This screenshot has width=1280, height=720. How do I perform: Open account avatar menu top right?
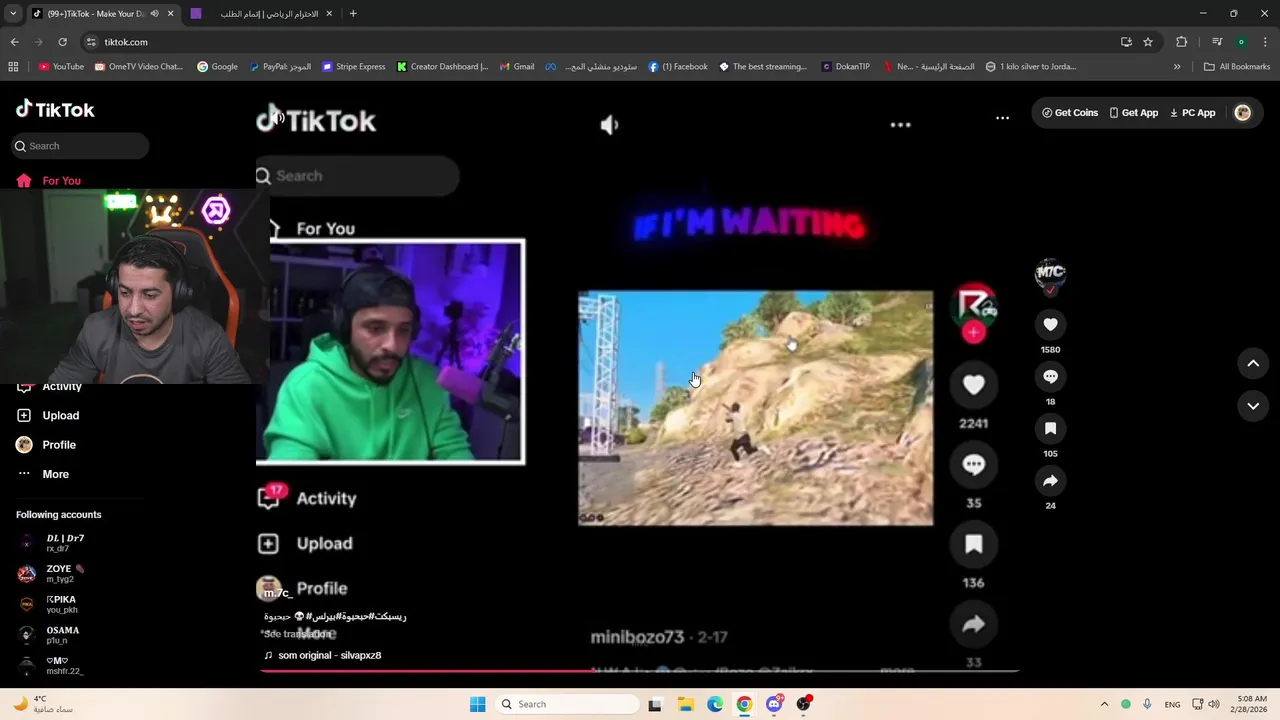(x=1243, y=113)
